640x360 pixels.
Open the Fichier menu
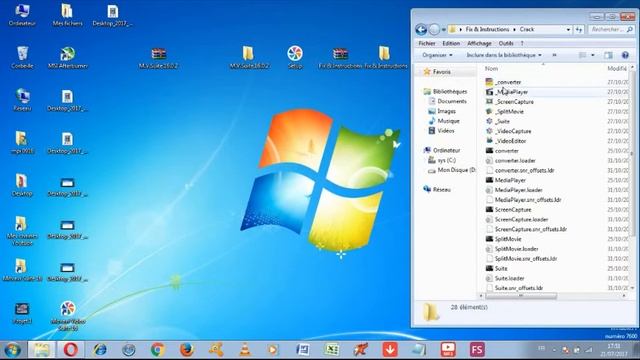(427, 43)
